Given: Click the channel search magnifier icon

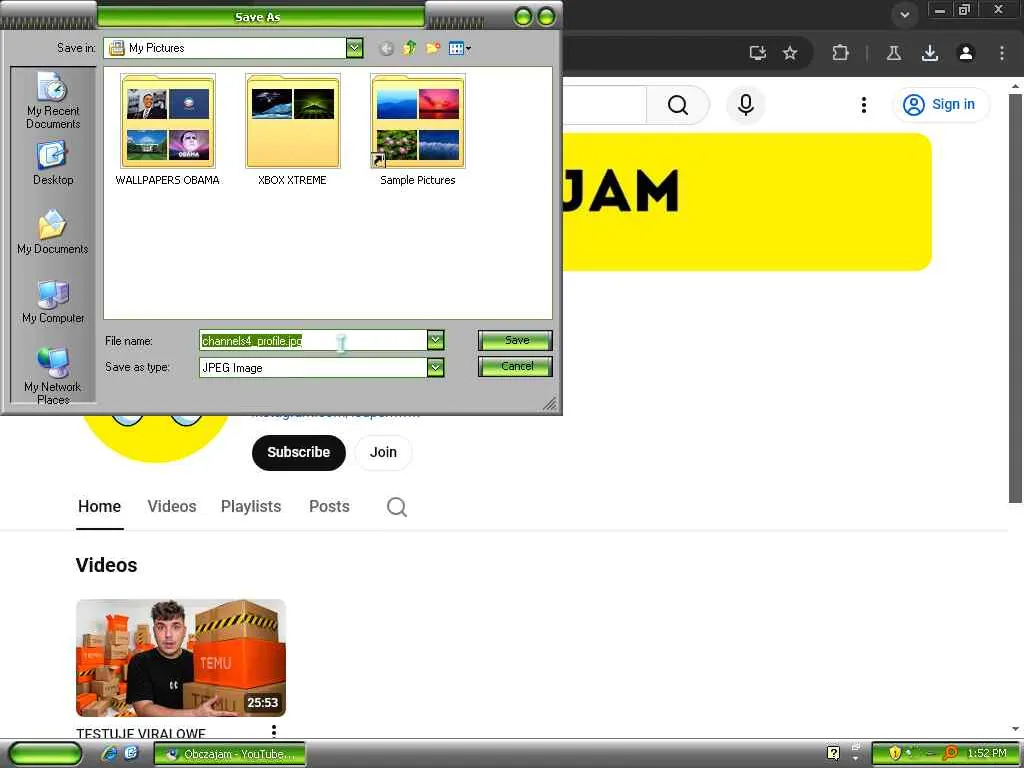Looking at the screenshot, I should point(396,507).
